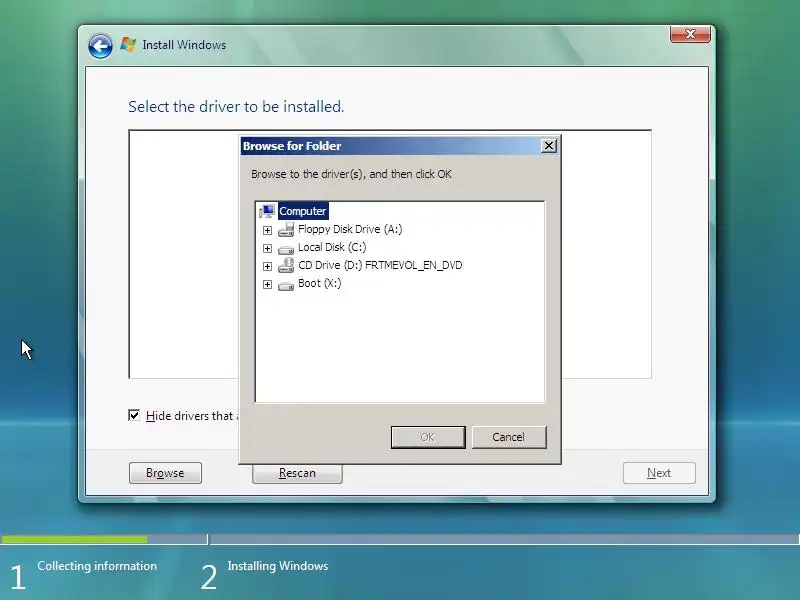800x600 pixels.
Task: Select Floppy Disk Drive (A:) label
Action: coord(350,229)
